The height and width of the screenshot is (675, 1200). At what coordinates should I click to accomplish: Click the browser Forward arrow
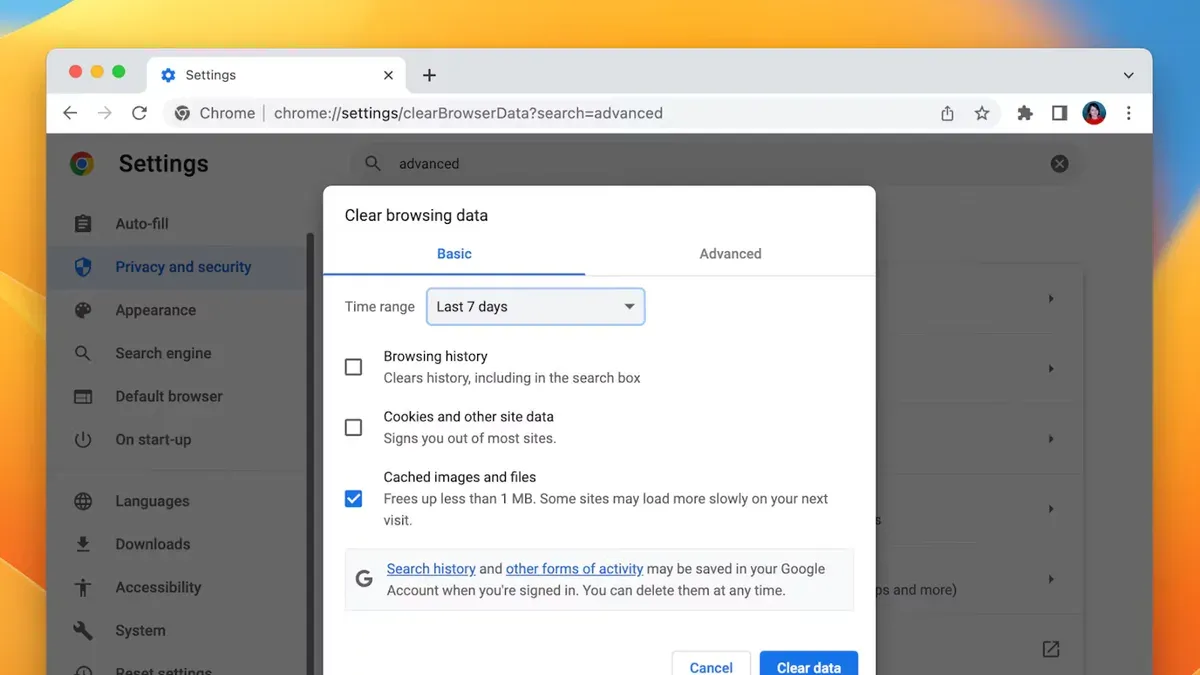104,113
